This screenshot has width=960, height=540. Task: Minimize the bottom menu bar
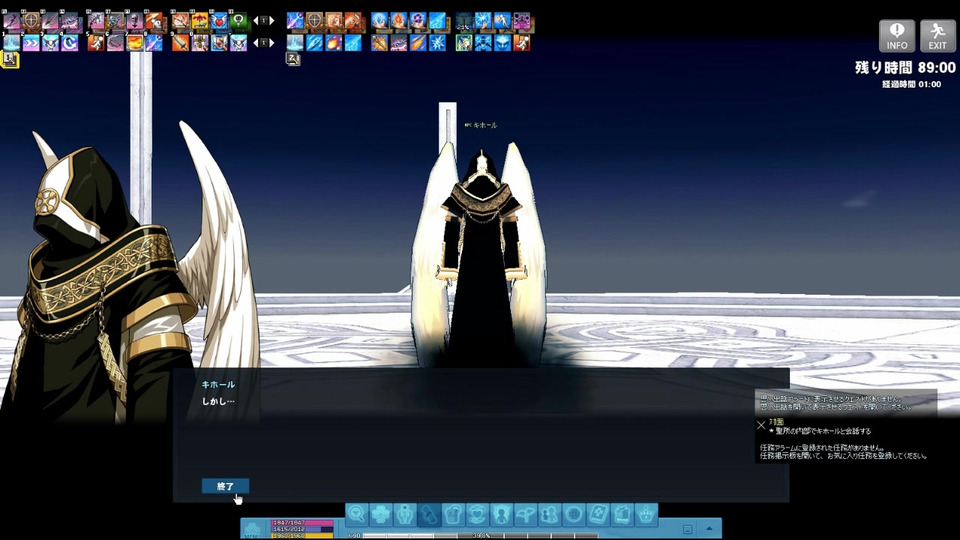(x=688, y=530)
